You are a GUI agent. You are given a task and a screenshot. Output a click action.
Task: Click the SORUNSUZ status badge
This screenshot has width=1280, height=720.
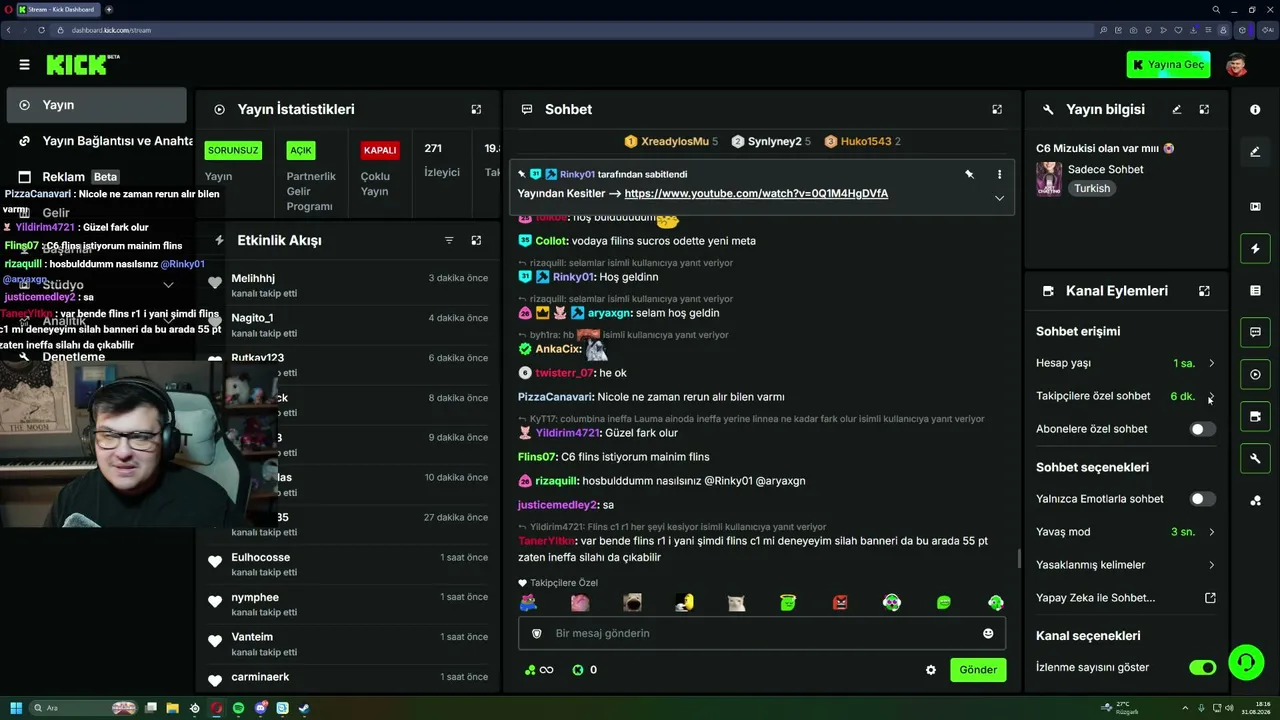tap(233, 150)
